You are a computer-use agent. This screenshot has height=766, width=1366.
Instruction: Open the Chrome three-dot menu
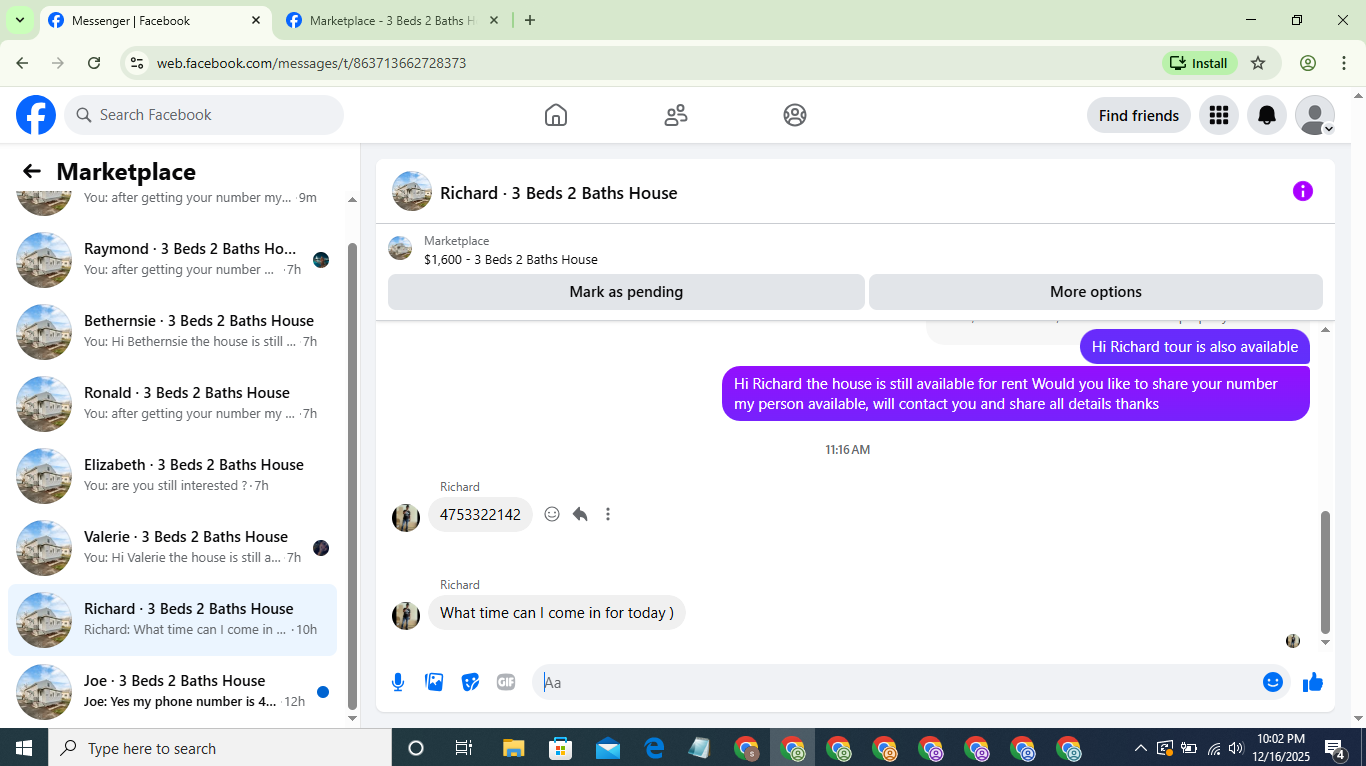1344,63
